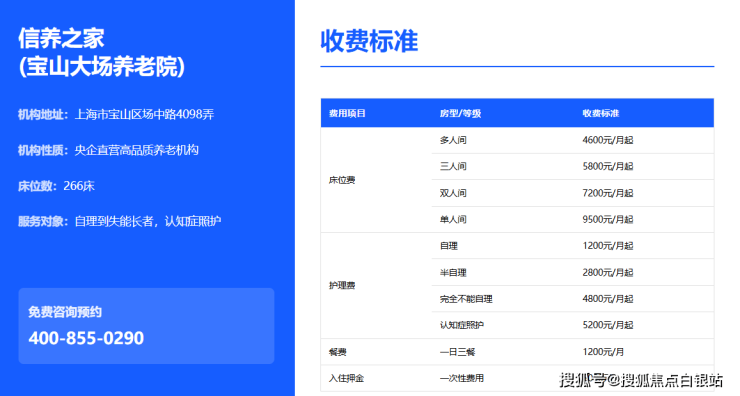Click the 单人间 room type cell

(x=453, y=219)
